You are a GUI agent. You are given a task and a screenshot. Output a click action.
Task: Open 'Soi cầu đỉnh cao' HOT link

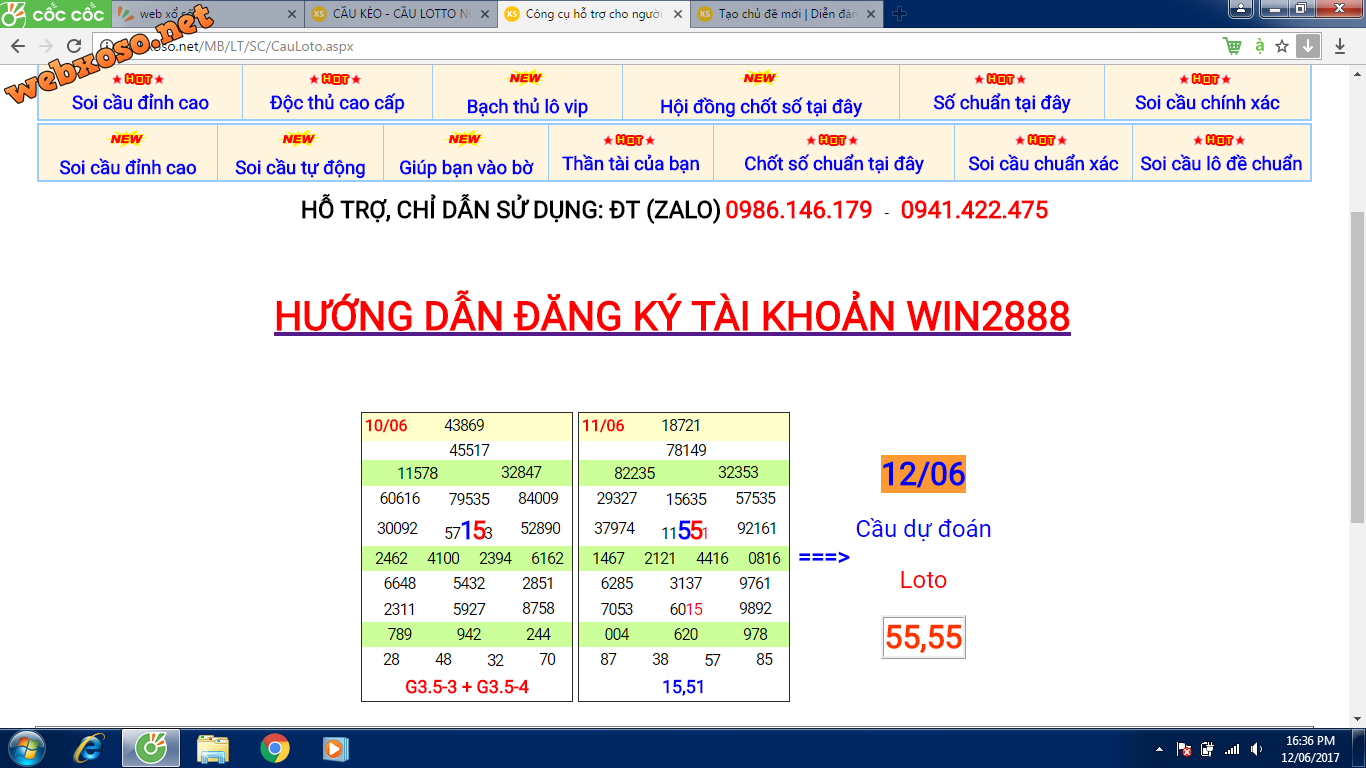point(140,102)
